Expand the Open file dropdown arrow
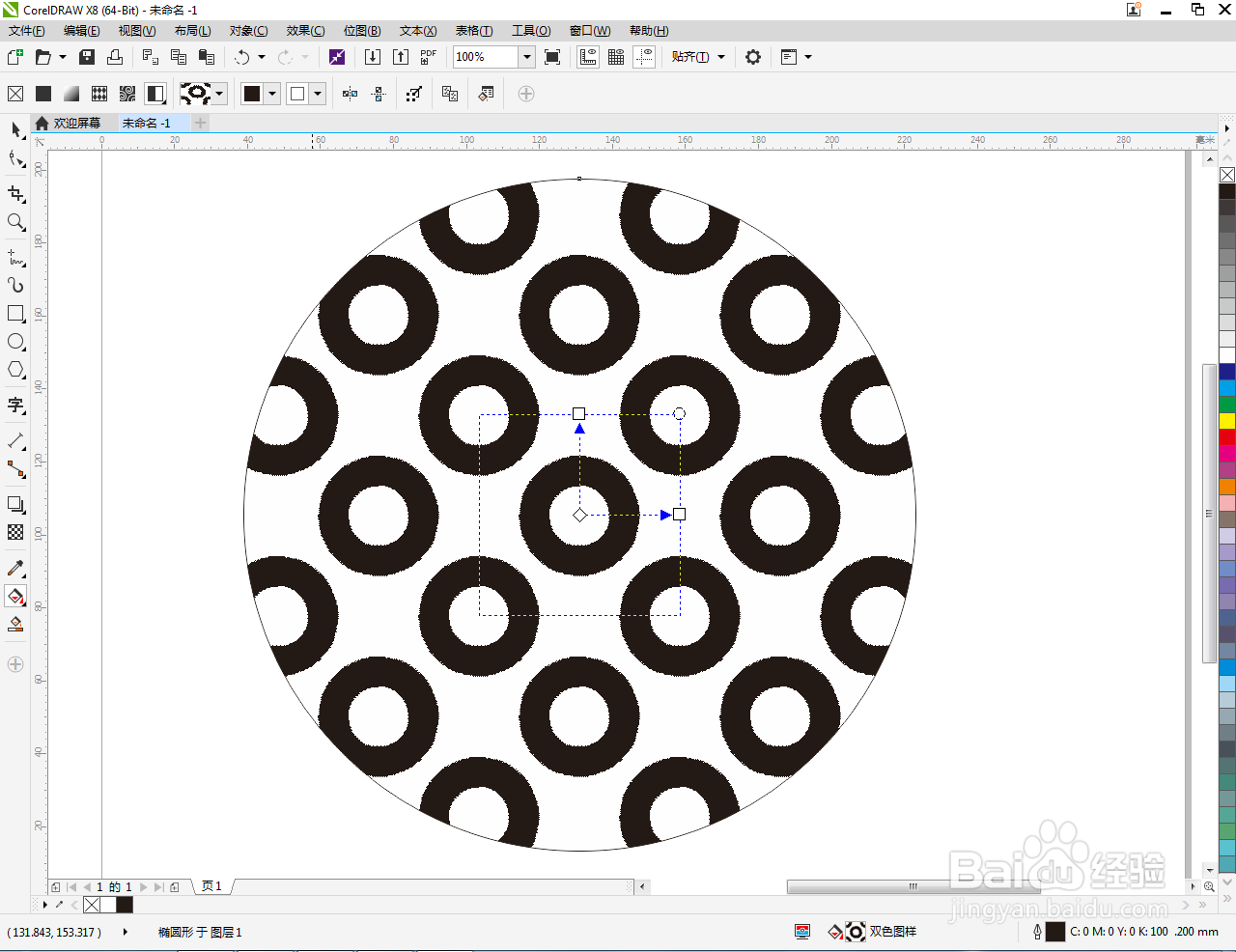The height and width of the screenshot is (952, 1236). 63,57
